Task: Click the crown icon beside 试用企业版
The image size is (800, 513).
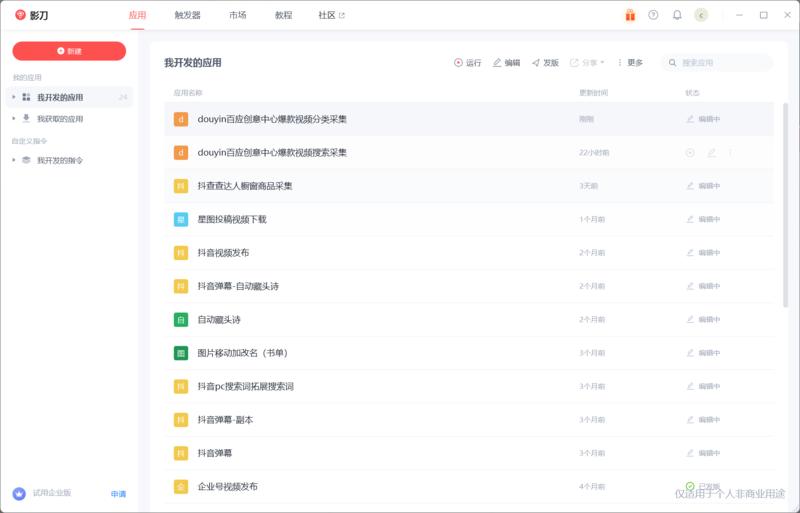Action: point(19,494)
